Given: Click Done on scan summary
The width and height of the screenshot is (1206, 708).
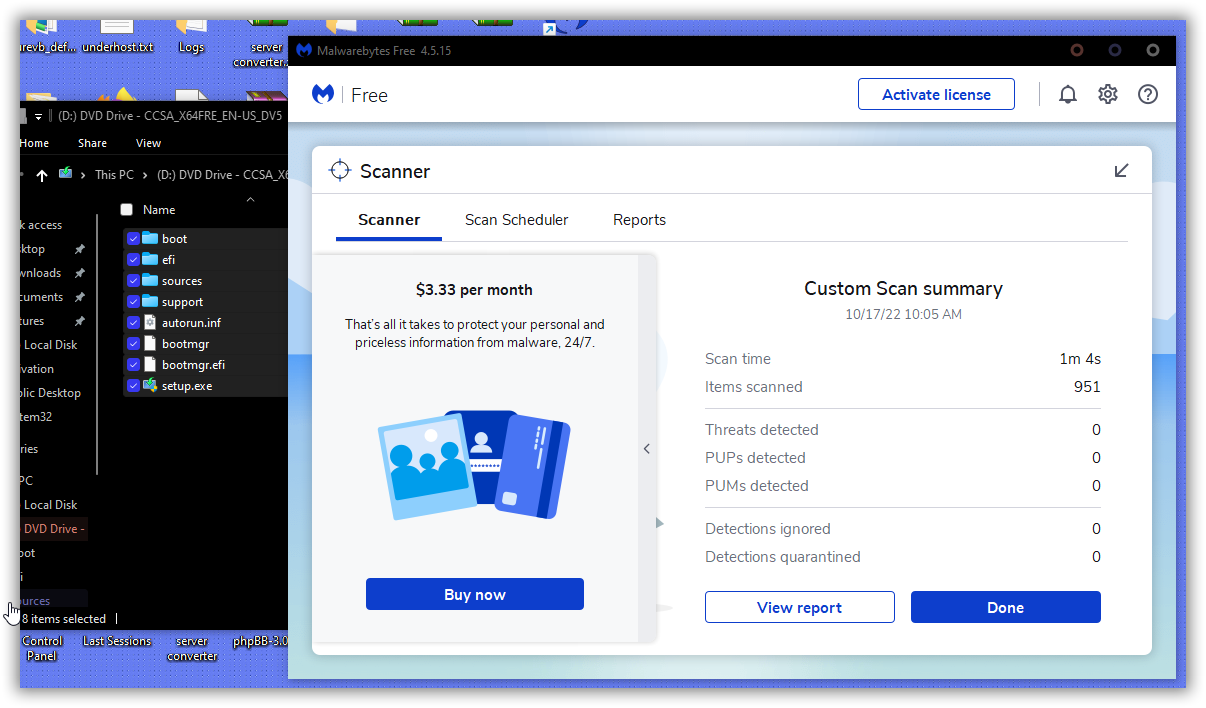Looking at the screenshot, I should click(x=1006, y=607).
